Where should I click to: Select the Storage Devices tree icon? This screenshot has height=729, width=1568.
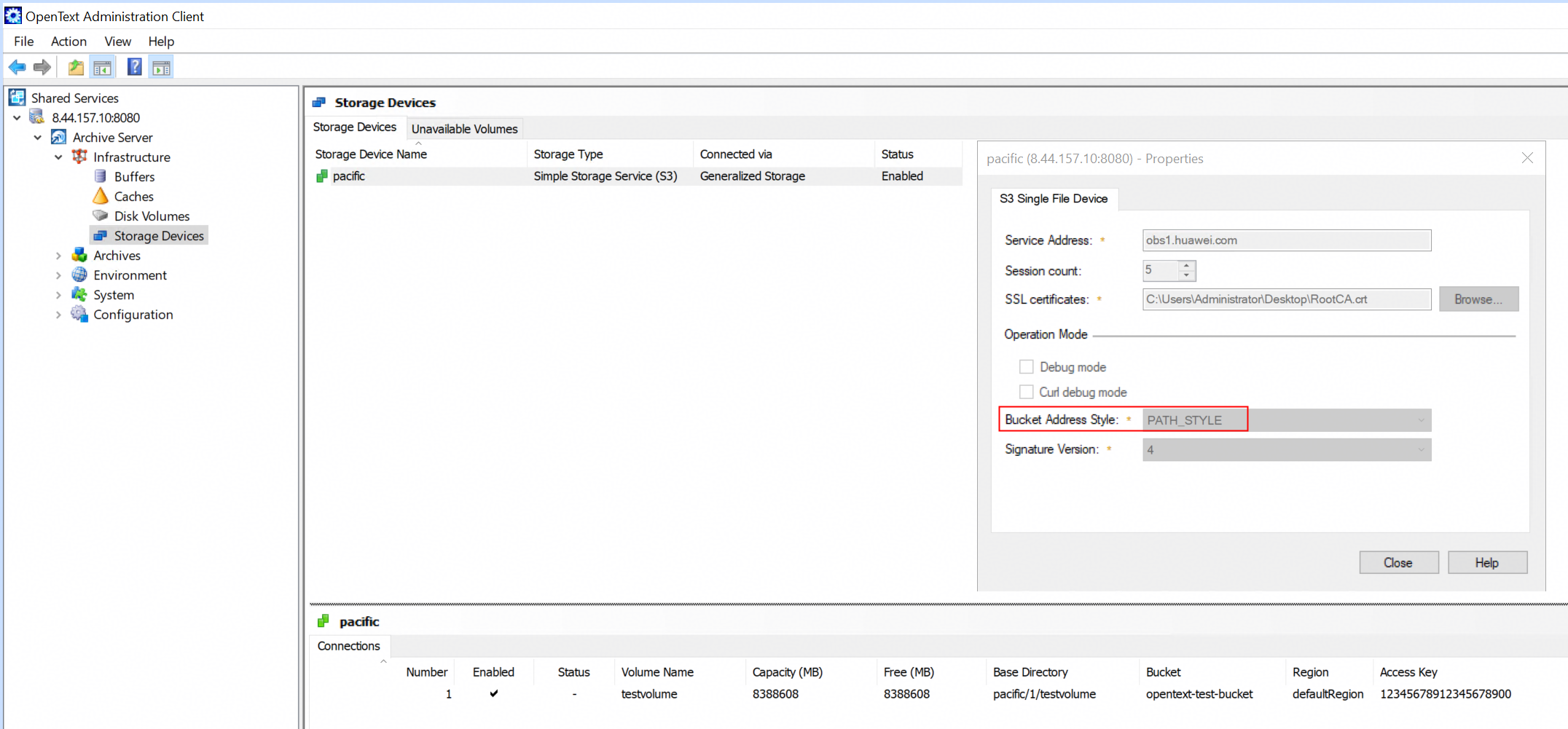(x=101, y=235)
